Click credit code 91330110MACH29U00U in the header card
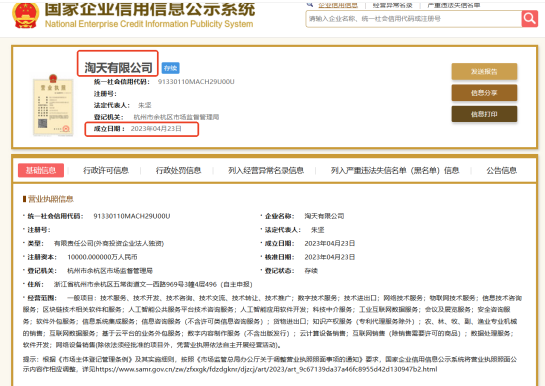Screen dimensions: 545x386 tap(196, 82)
